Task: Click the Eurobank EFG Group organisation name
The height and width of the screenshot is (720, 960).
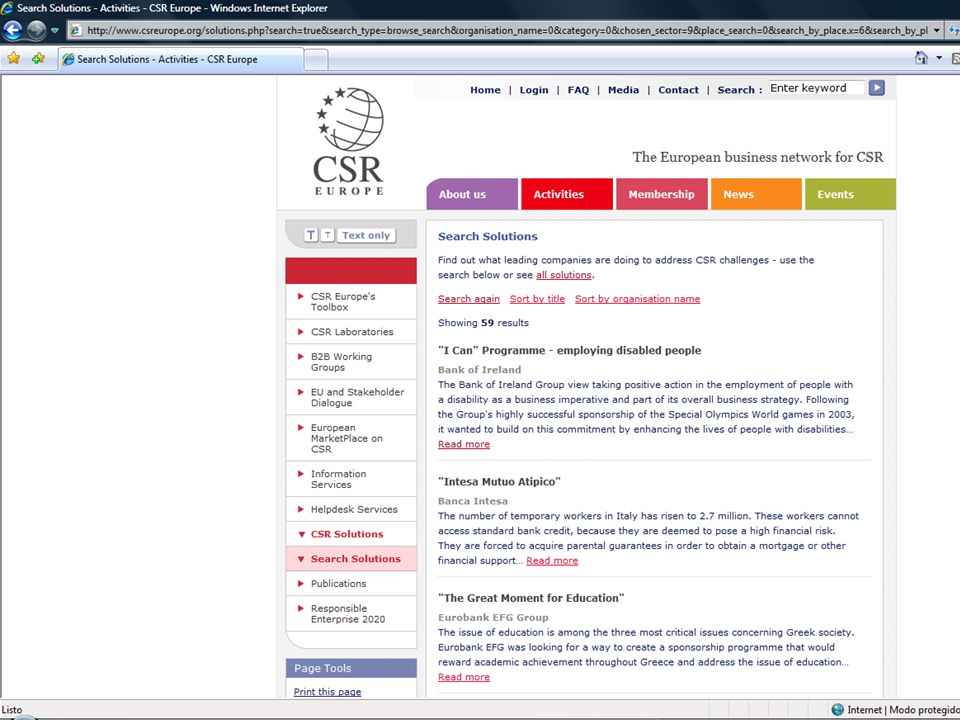Action: tap(493, 617)
